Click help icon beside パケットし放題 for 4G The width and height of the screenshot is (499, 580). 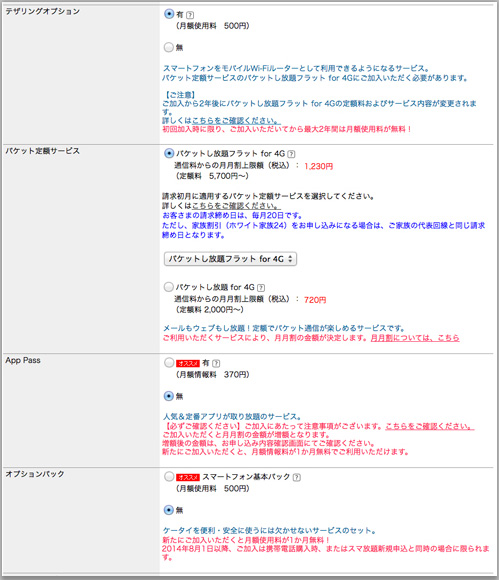point(261,287)
